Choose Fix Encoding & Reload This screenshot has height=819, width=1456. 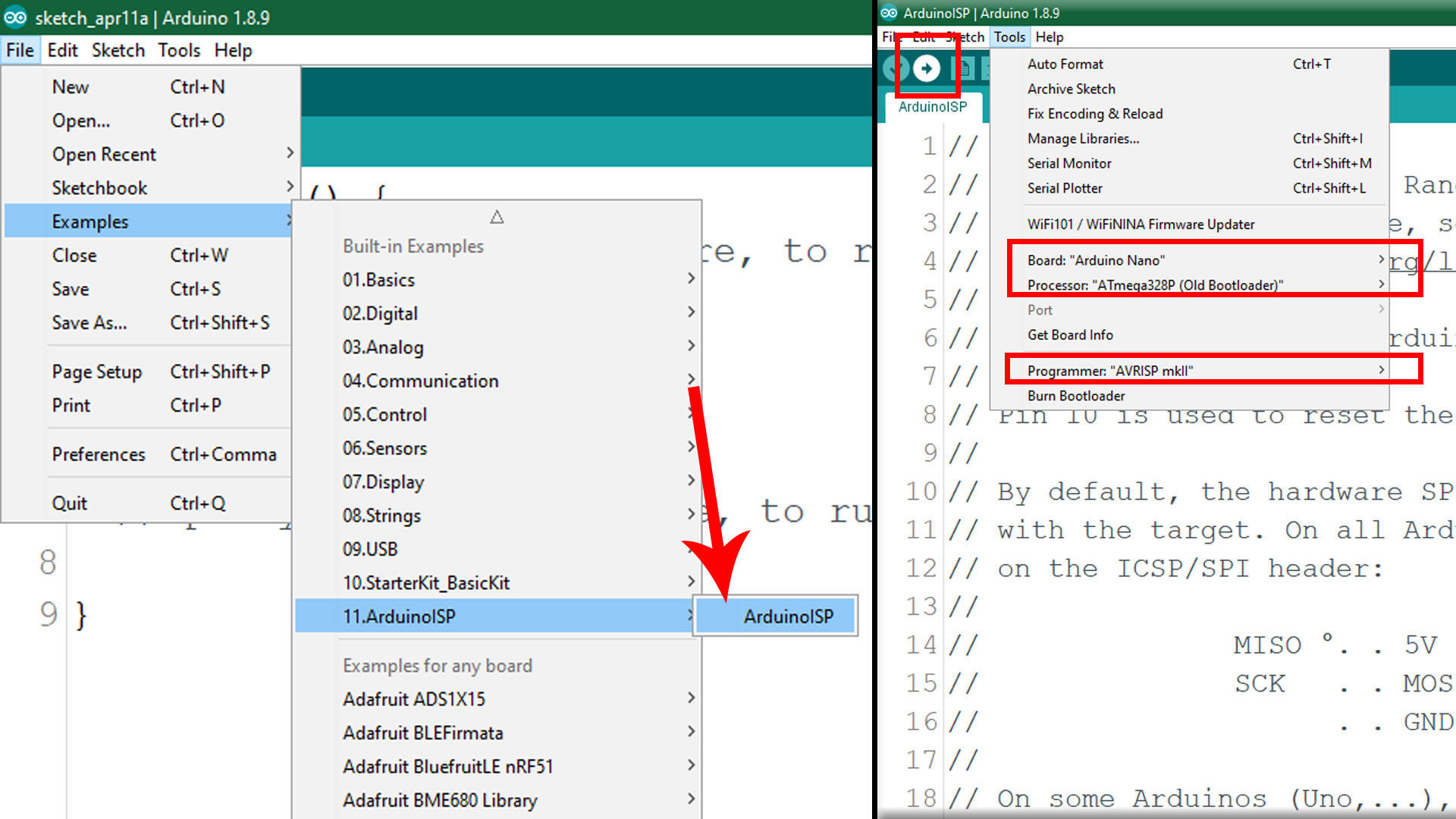pos(1190,114)
